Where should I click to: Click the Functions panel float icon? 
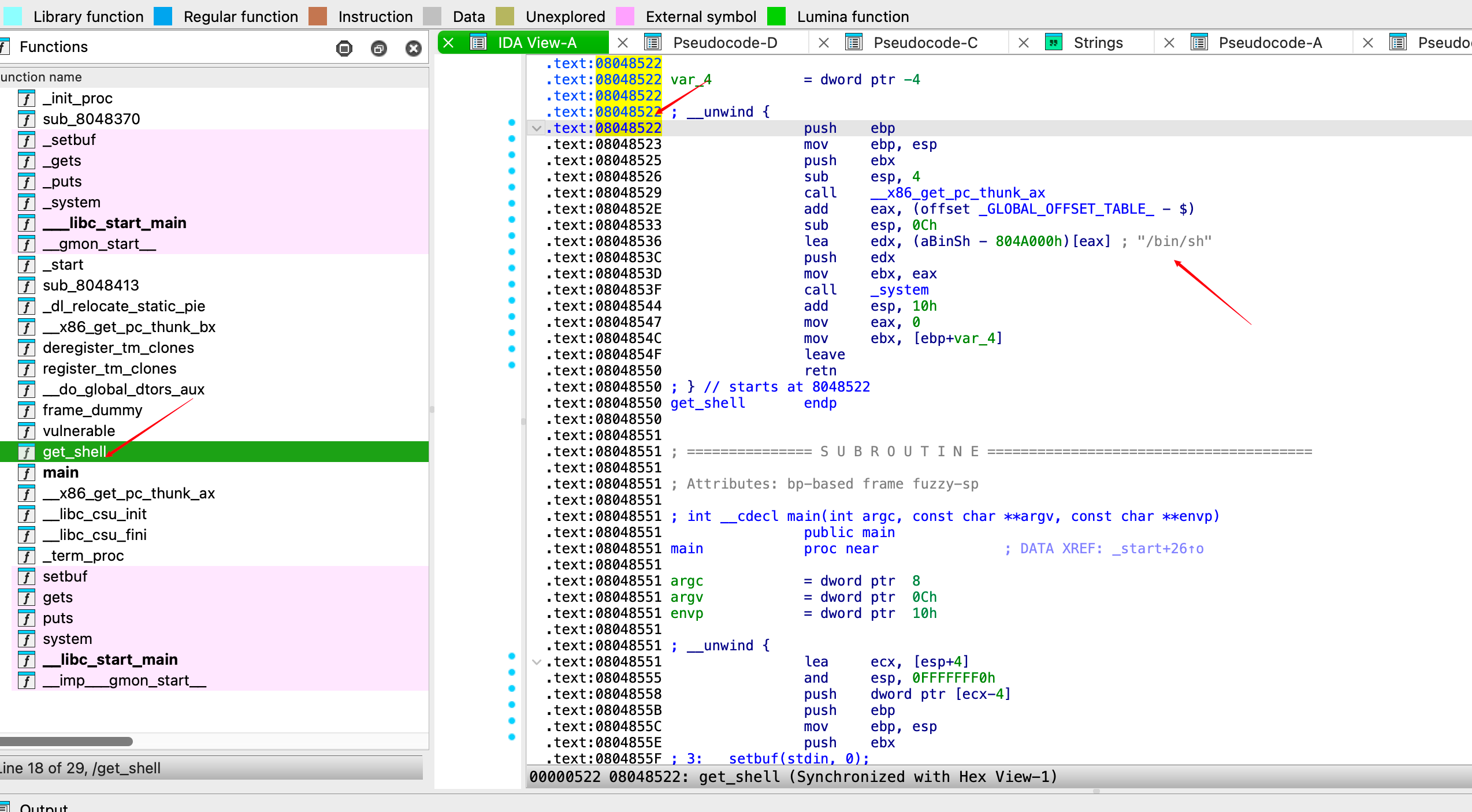point(379,48)
